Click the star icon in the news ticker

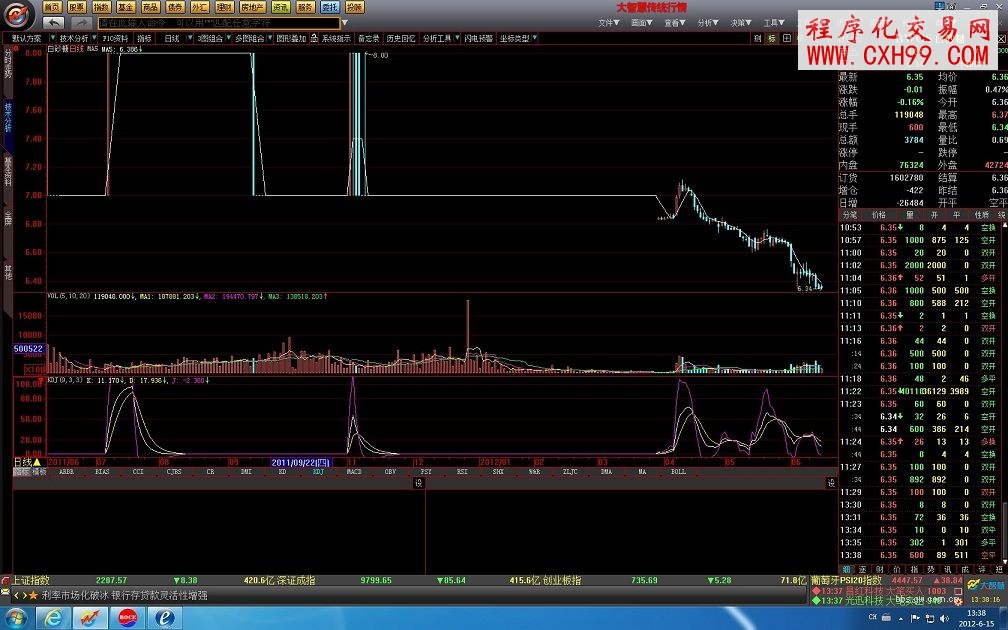coord(32,595)
